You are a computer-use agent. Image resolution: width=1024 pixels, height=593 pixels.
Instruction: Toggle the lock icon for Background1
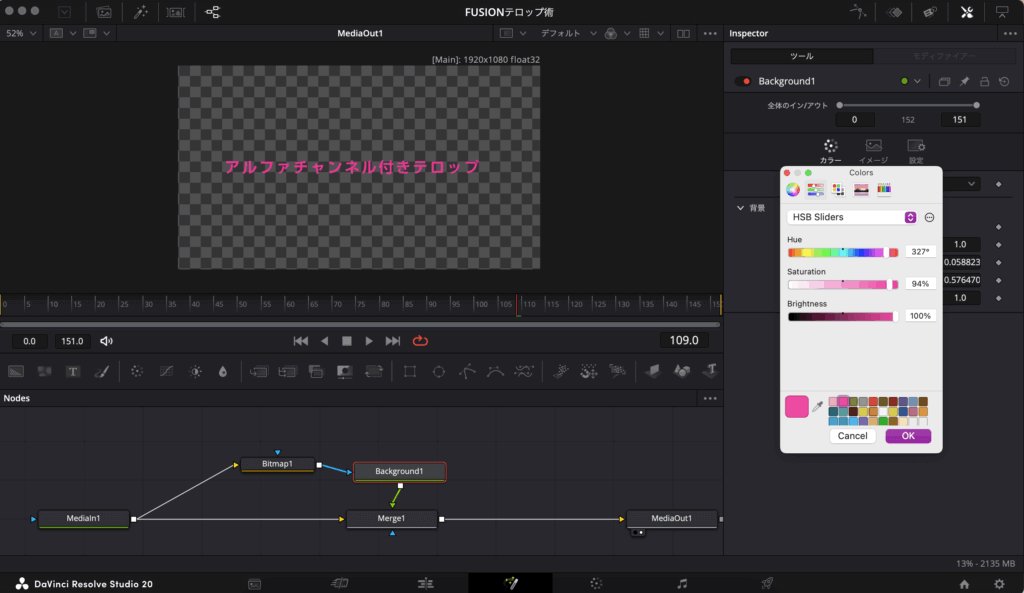tap(985, 81)
